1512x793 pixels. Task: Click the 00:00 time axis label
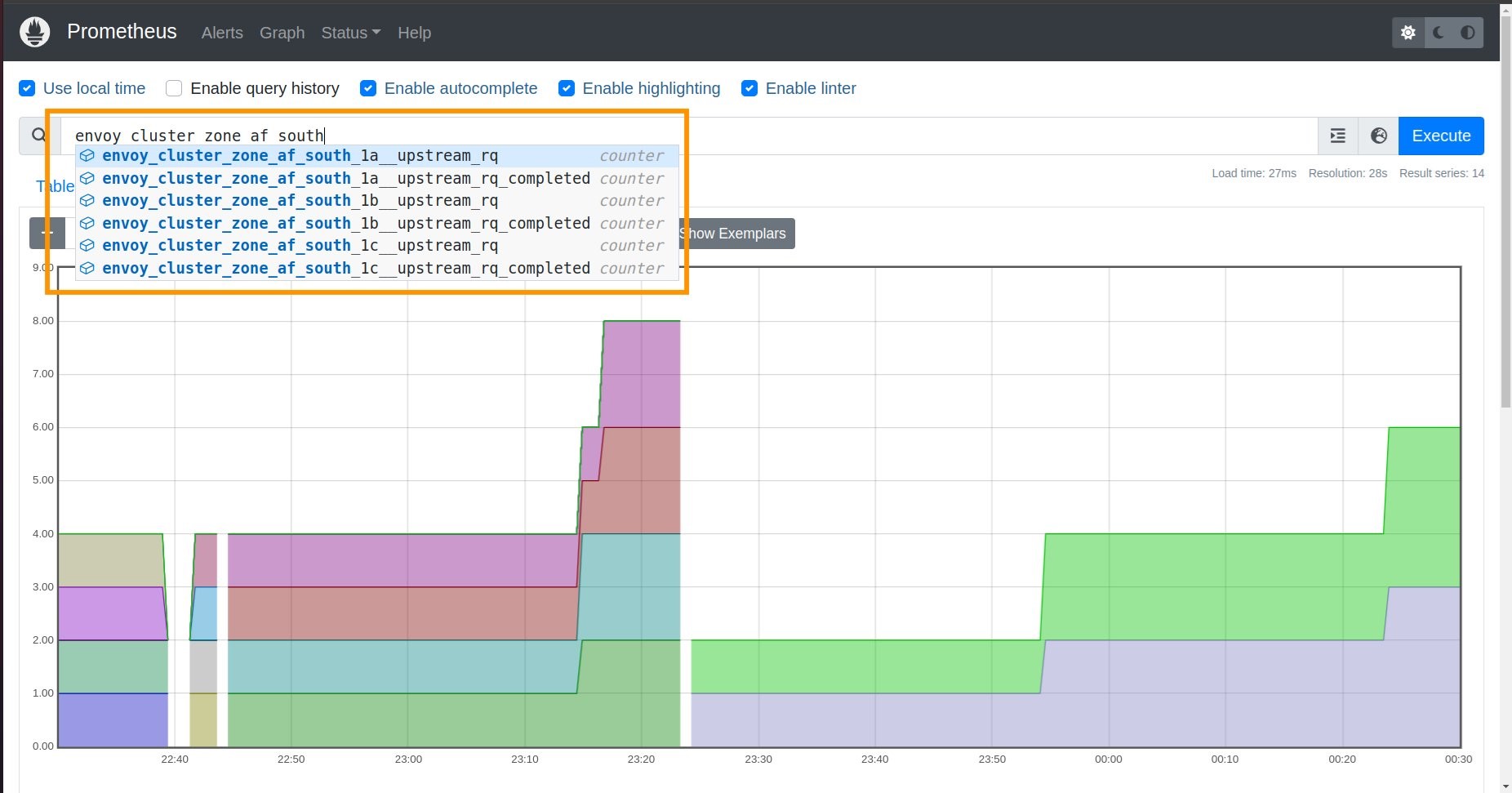1109,760
